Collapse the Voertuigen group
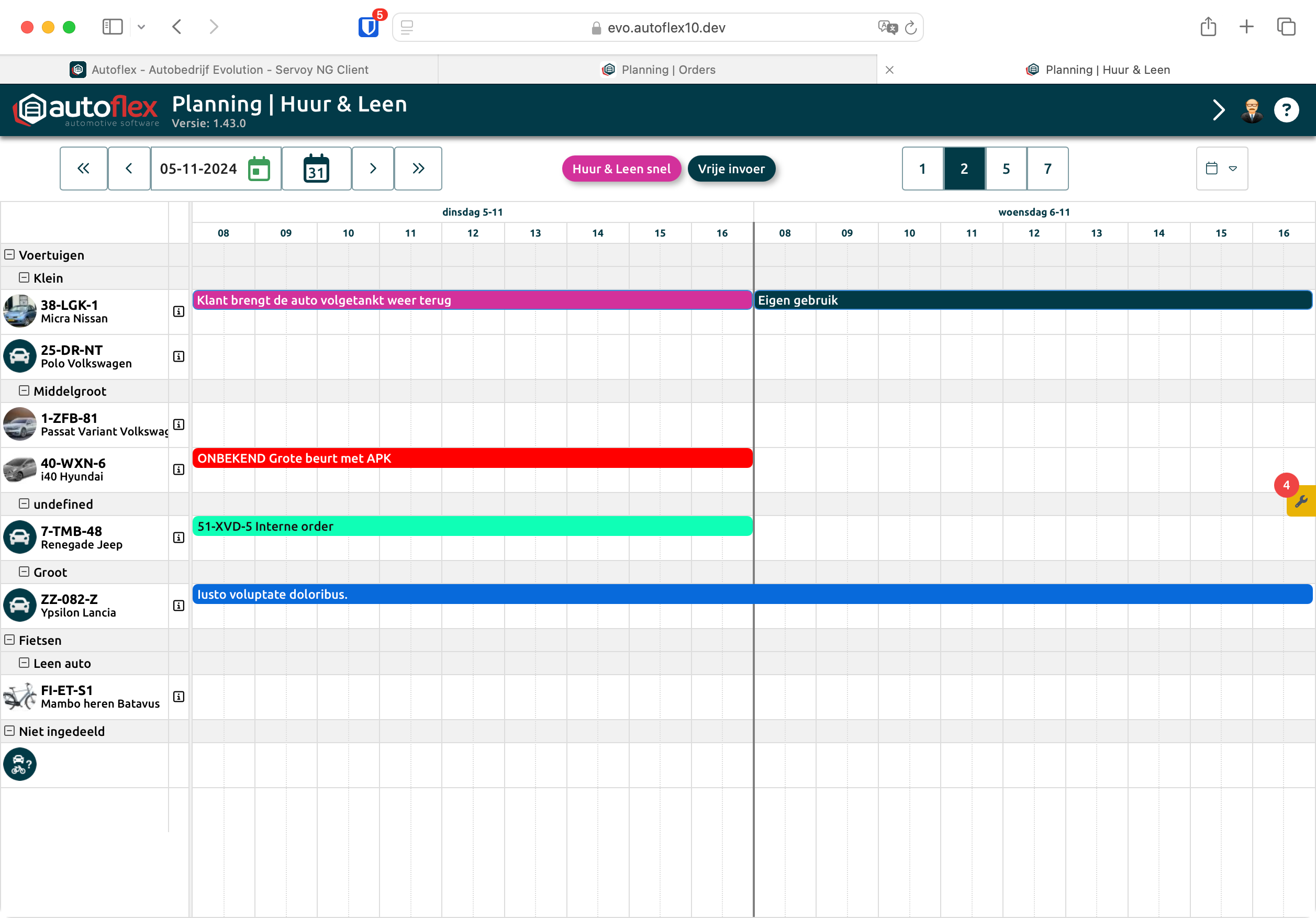Image resolution: width=1316 pixels, height=918 pixels. click(x=10, y=254)
